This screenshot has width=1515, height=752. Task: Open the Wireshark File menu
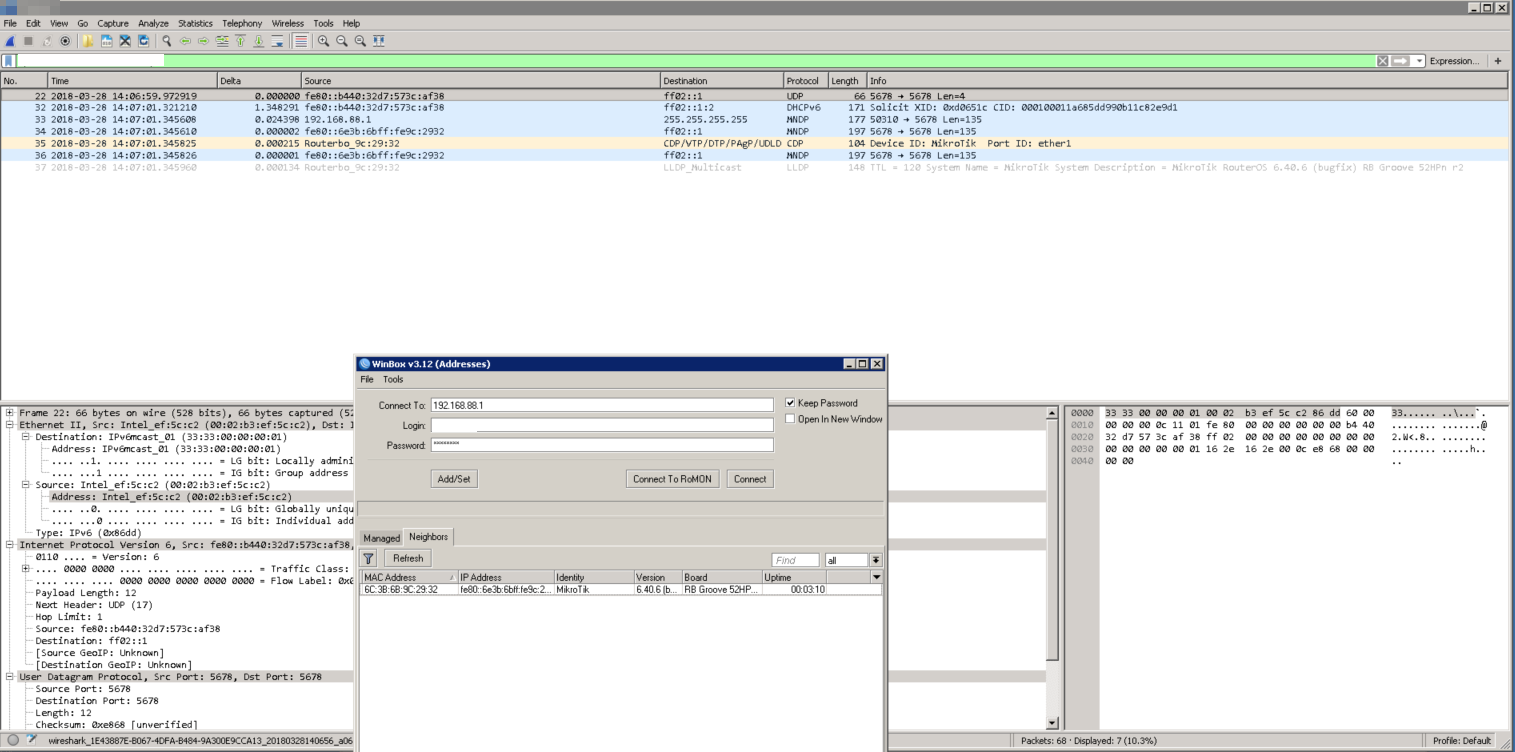(x=10, y=23)
